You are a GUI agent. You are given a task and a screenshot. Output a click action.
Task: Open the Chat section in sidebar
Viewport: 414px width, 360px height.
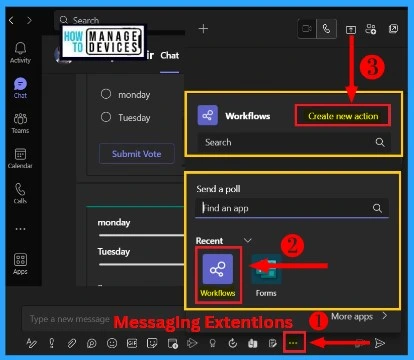[20, 88]
